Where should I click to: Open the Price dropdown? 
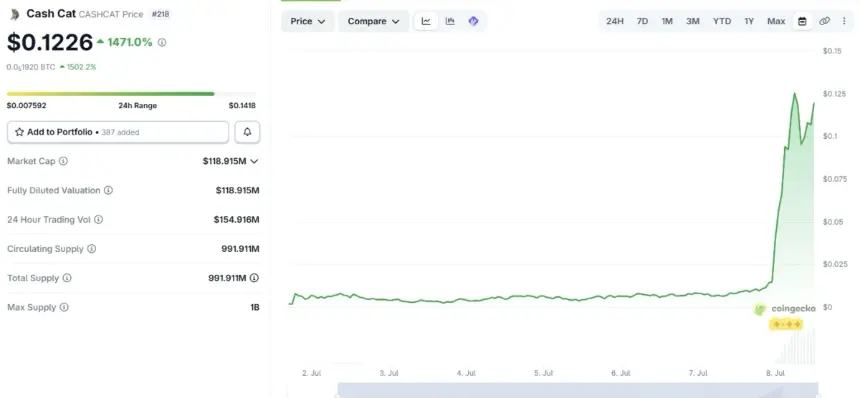click(308, 21)
